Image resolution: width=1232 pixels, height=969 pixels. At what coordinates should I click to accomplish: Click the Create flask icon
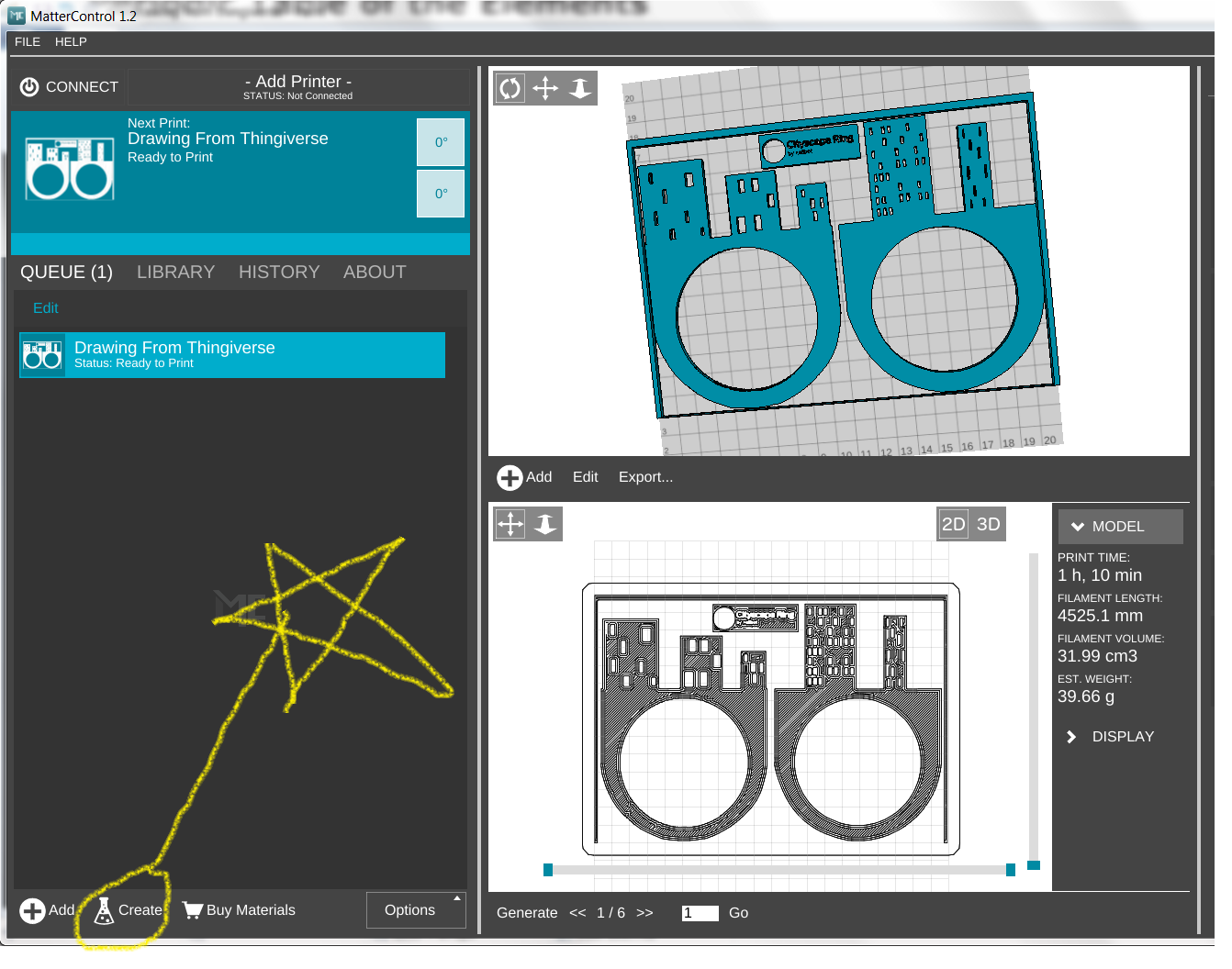105,910
